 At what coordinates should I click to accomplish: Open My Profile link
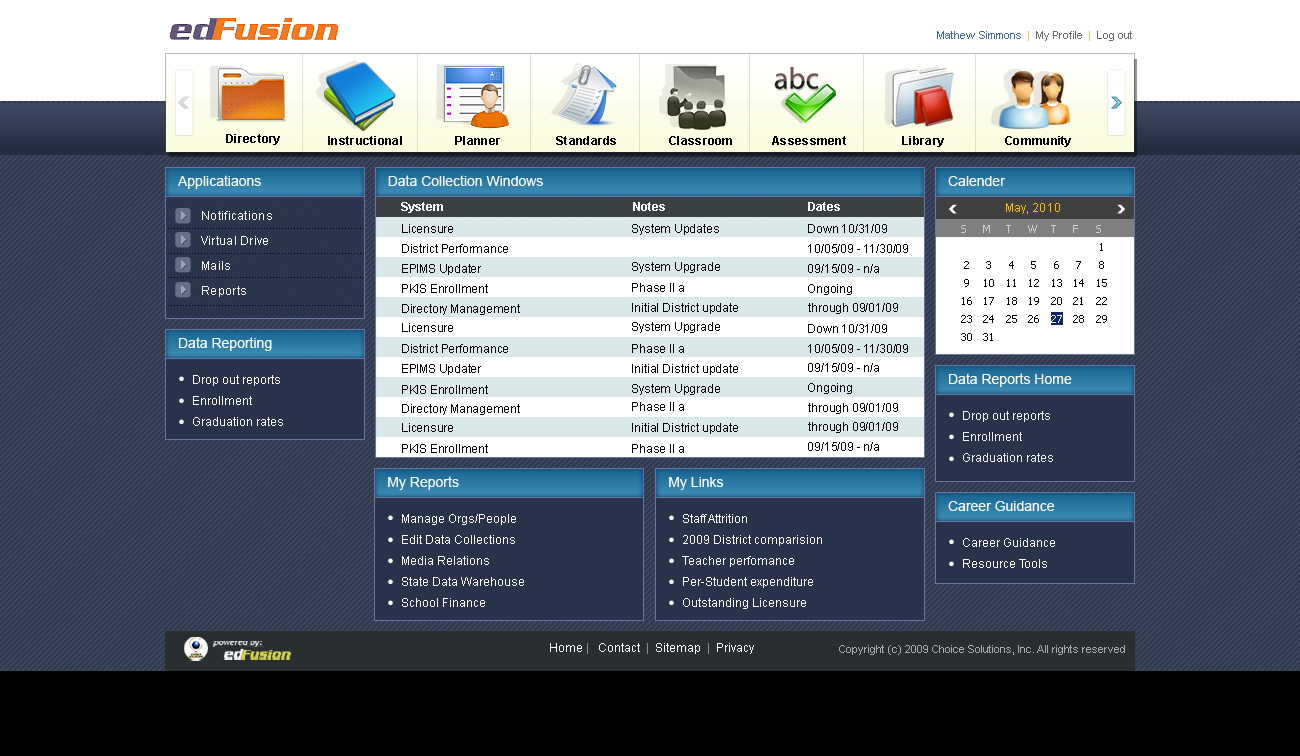click(x=1058, y=36)
